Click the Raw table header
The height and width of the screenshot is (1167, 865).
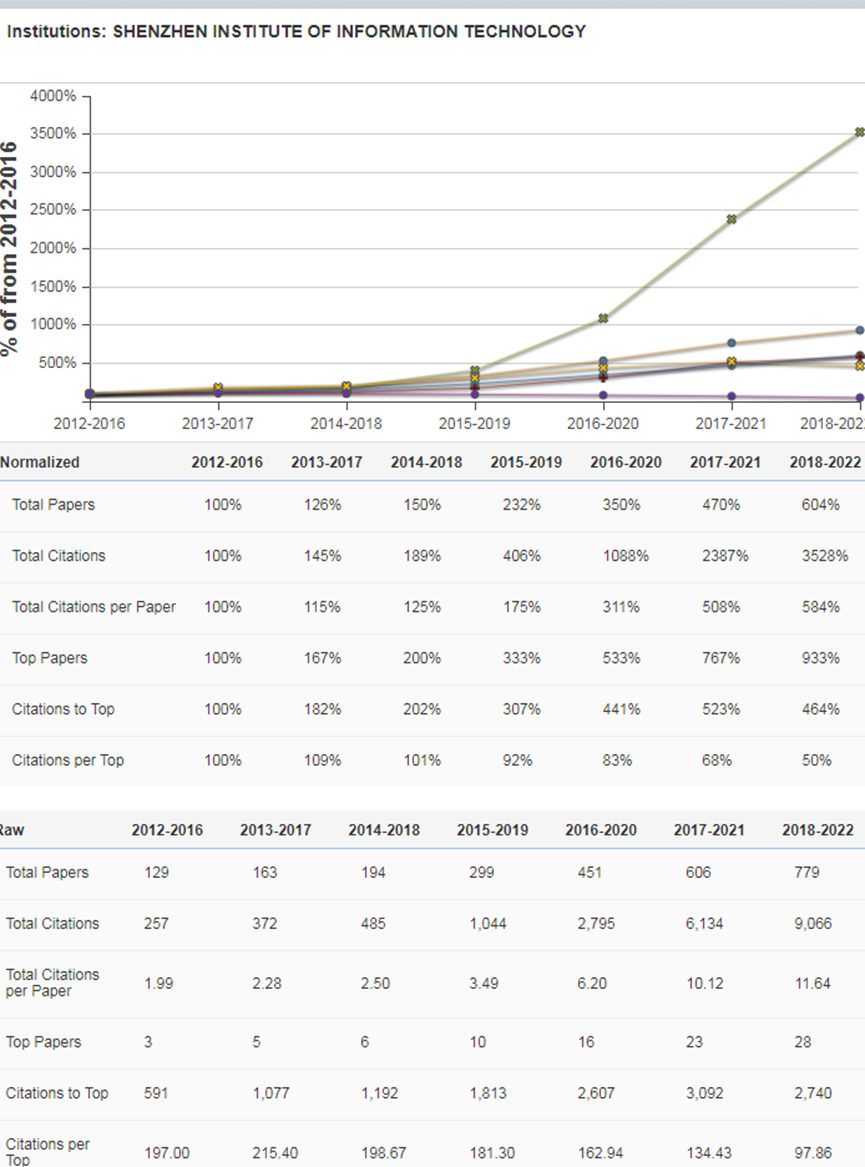tap(12, 830)
